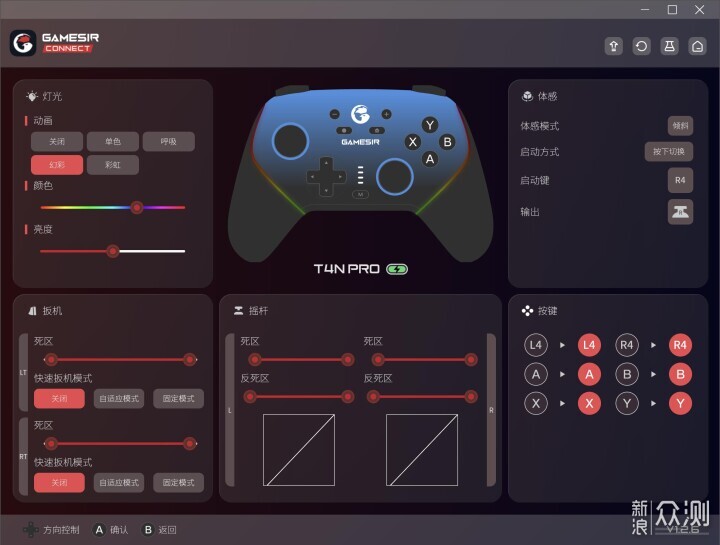720x545 pixels.
Task: Click the A button on the controller image
Action: point(430,159)
